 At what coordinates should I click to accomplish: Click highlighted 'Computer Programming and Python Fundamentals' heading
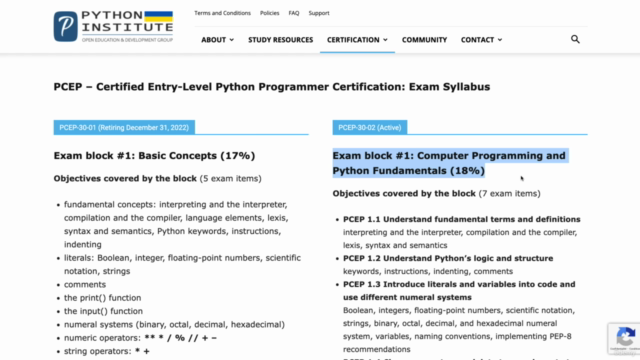[x=449, y=163]
